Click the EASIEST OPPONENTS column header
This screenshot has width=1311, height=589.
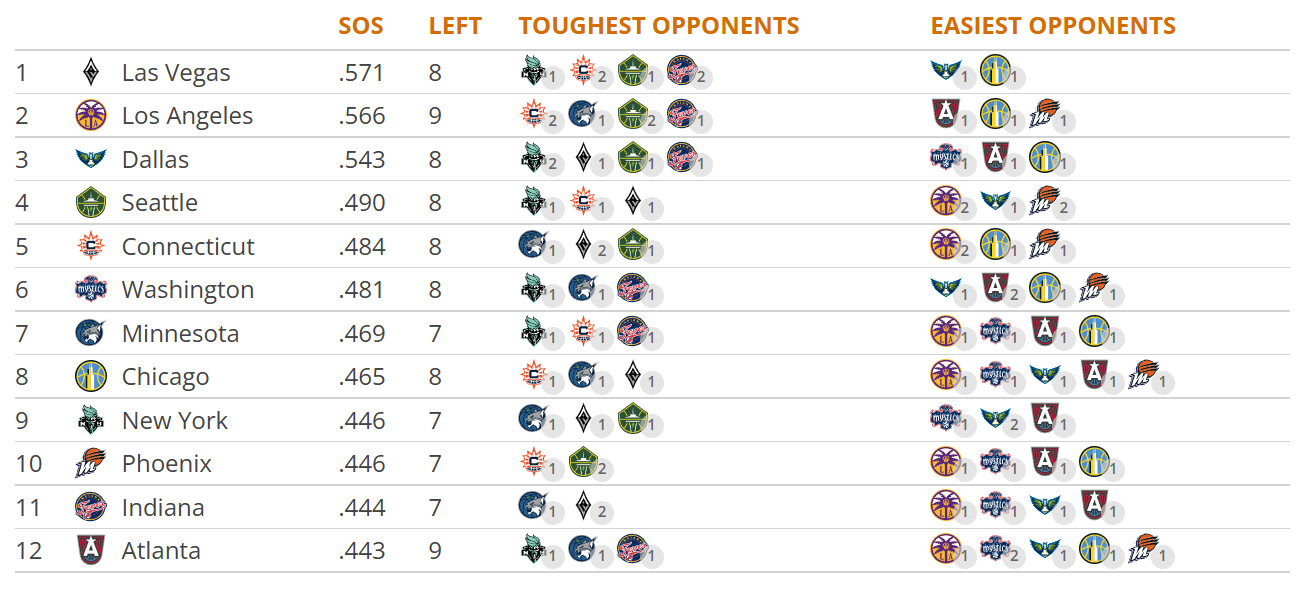(x=1053, y=26)
